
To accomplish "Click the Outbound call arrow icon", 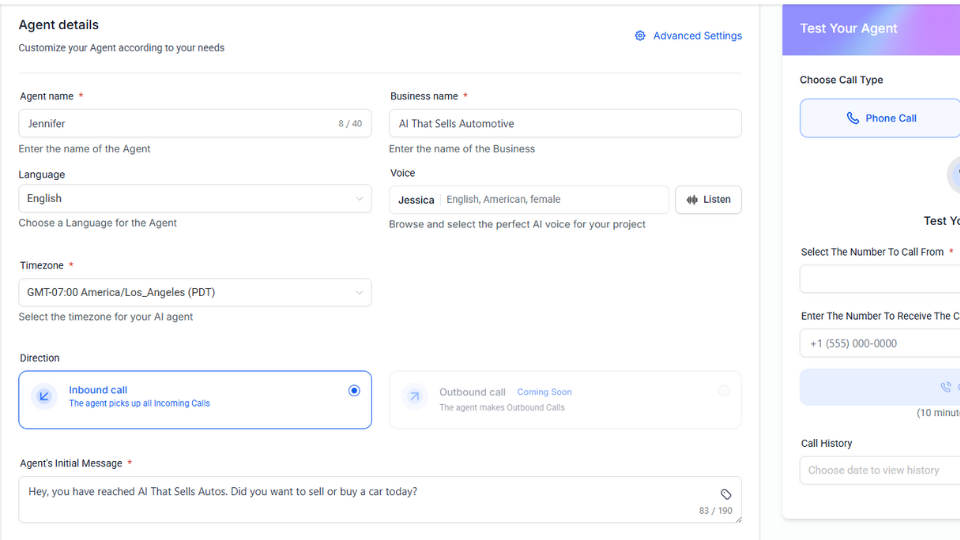I will click(x=414, y=396).
